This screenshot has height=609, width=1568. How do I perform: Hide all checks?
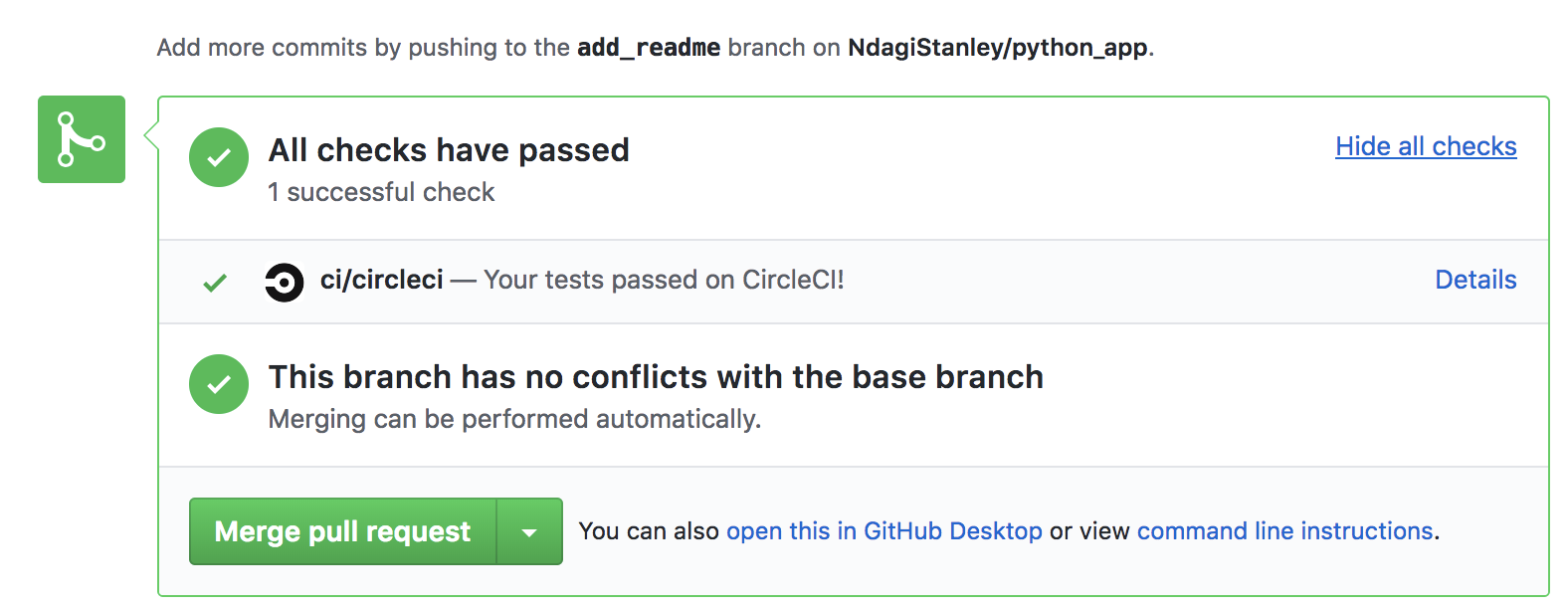pyautogui.click(x=1426, y=146)
